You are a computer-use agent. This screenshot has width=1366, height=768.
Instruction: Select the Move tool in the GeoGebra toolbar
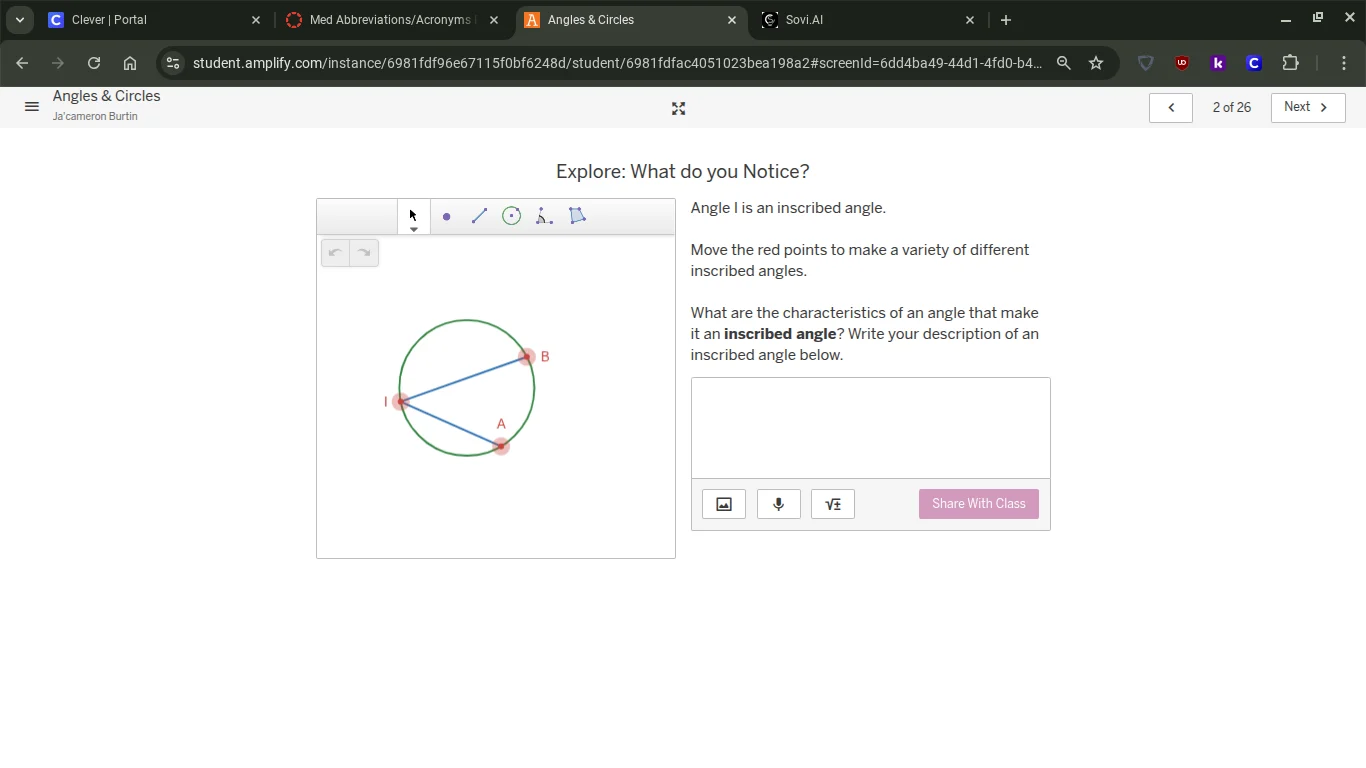click(x=412, y=215)
